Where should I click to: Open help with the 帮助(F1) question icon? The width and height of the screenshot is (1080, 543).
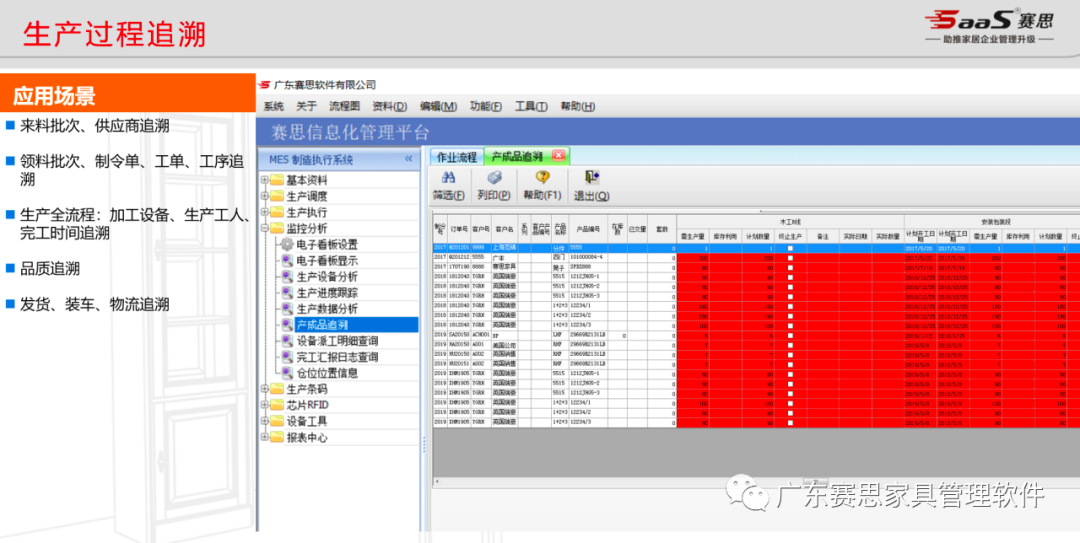(x=542, y=178)
